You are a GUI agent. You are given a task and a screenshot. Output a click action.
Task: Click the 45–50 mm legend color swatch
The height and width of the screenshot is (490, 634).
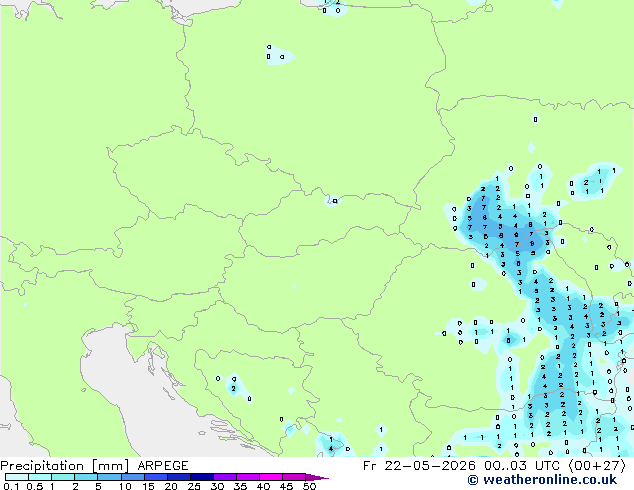(x=294, y=477)
